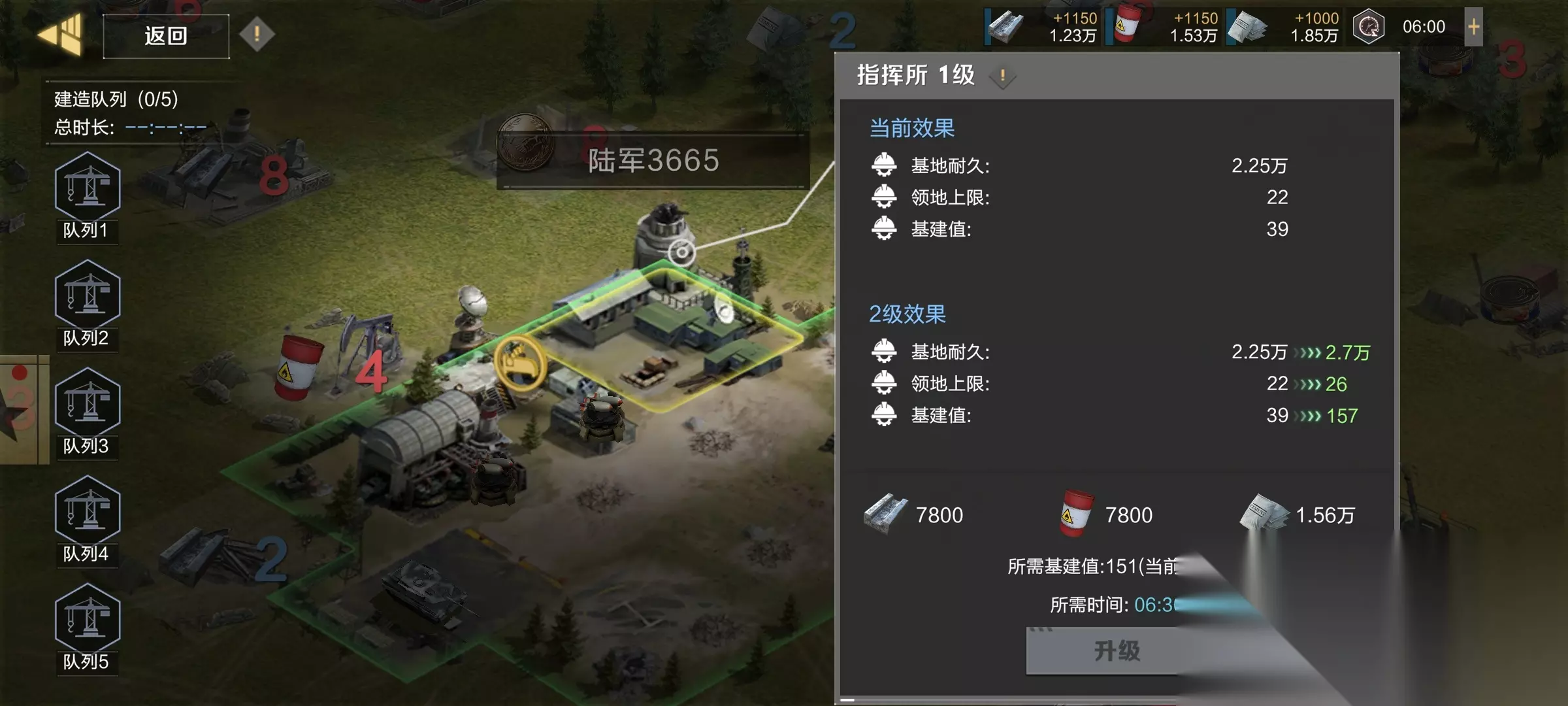This screenshot has width=1568, height=706.
Task: Tap the 返回 return button
Action: (166, 36)
